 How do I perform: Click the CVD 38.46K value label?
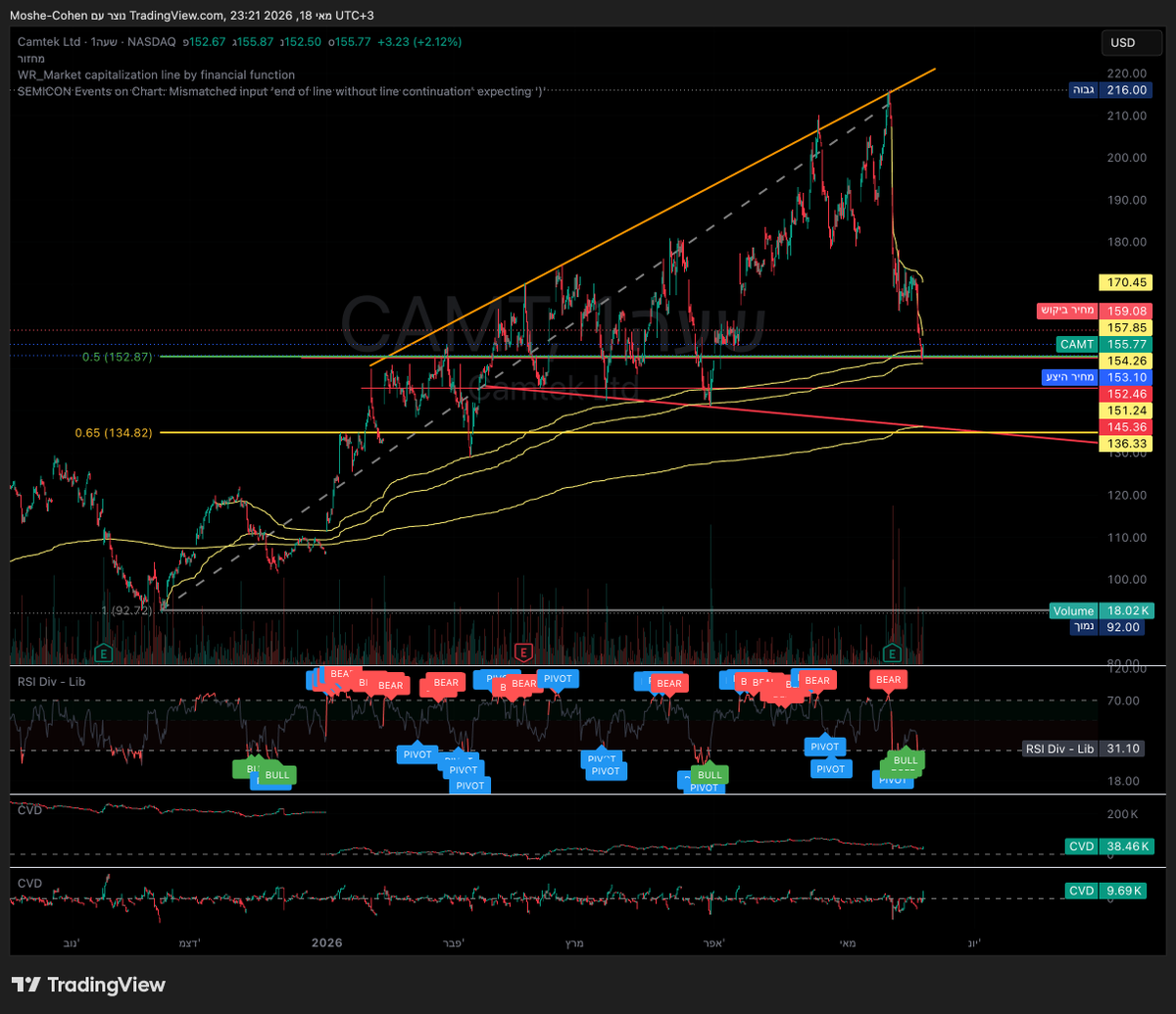click(1109, 845)
